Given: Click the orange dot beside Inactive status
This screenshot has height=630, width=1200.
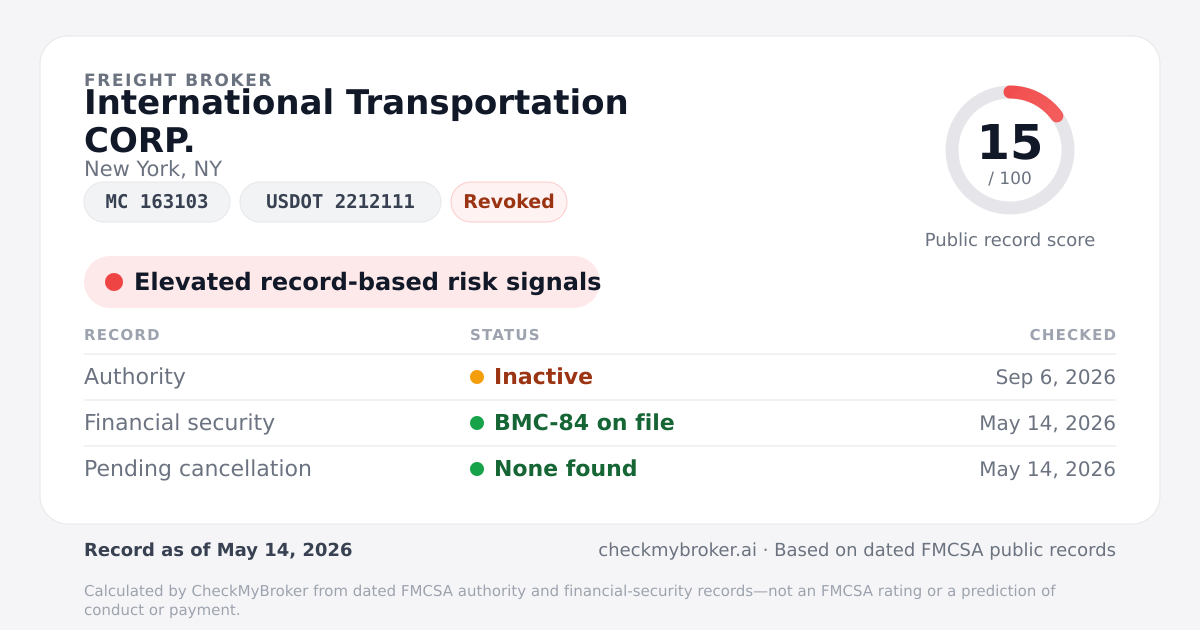Looking at the screenshot, I should [477, 377].
